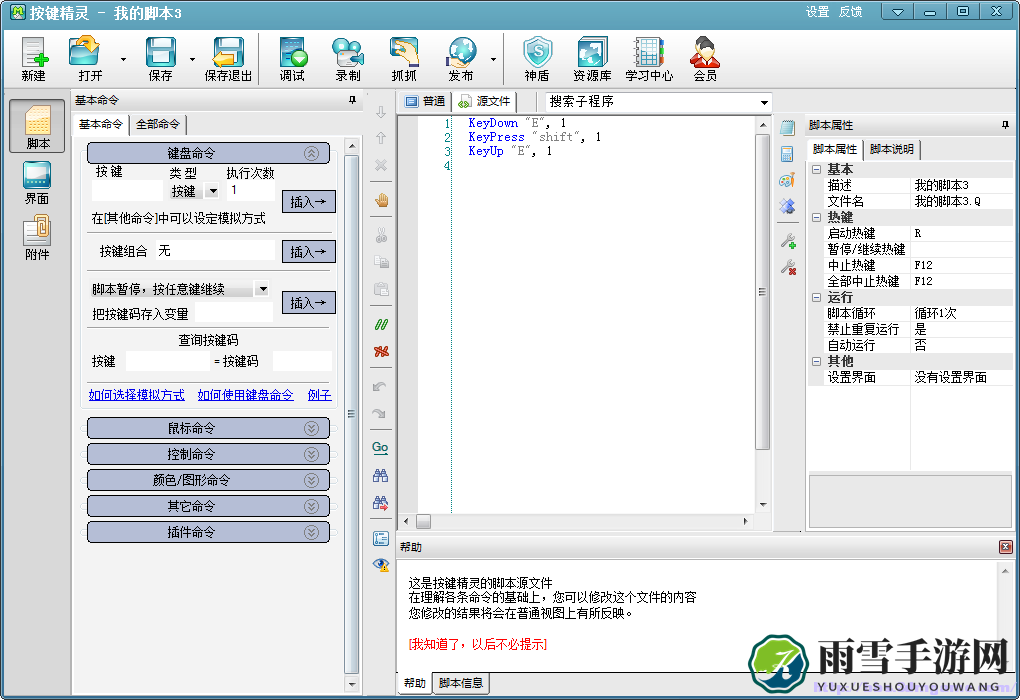Click the wrench with green plus icon
1020x700 pixels.
click(788, 241)
